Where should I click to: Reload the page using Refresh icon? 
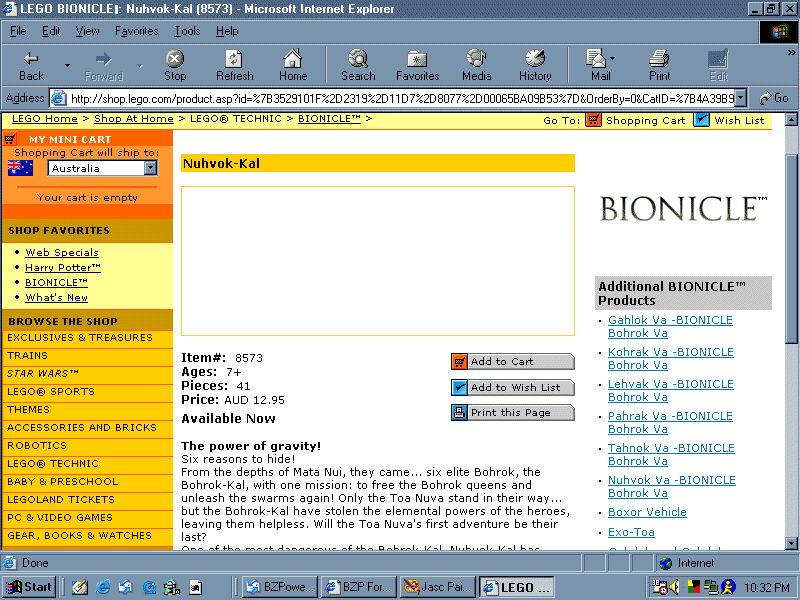234,66
